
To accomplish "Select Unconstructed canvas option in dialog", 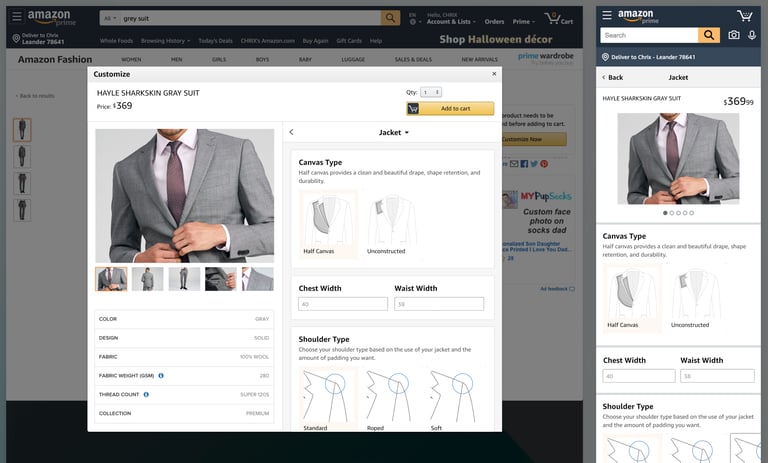I will [x=392, y=223].
